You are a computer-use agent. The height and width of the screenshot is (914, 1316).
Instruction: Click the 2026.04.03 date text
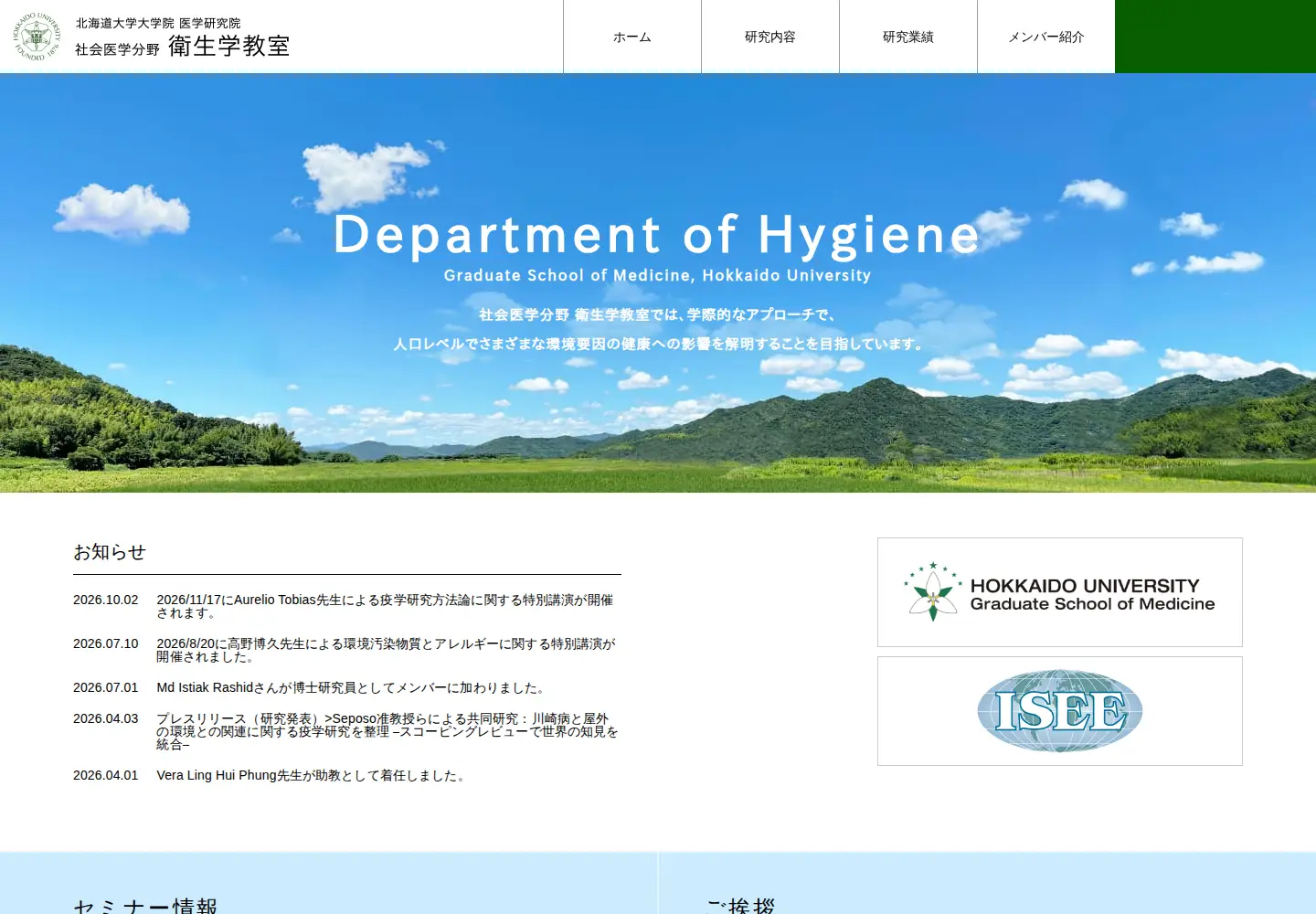click(106, 718)
